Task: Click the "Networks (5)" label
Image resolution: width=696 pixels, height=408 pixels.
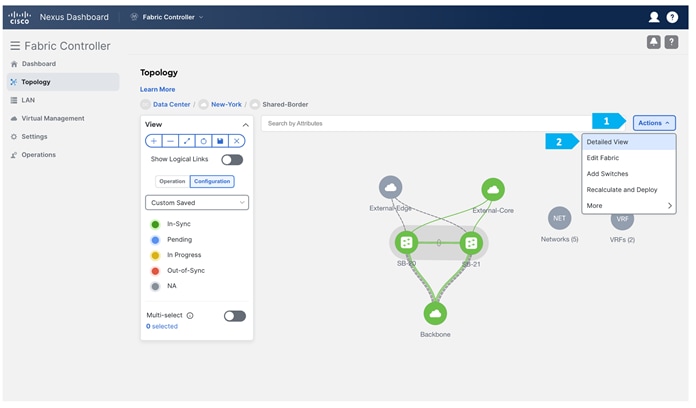Action: pyautogui.click(x=559, y=239)
